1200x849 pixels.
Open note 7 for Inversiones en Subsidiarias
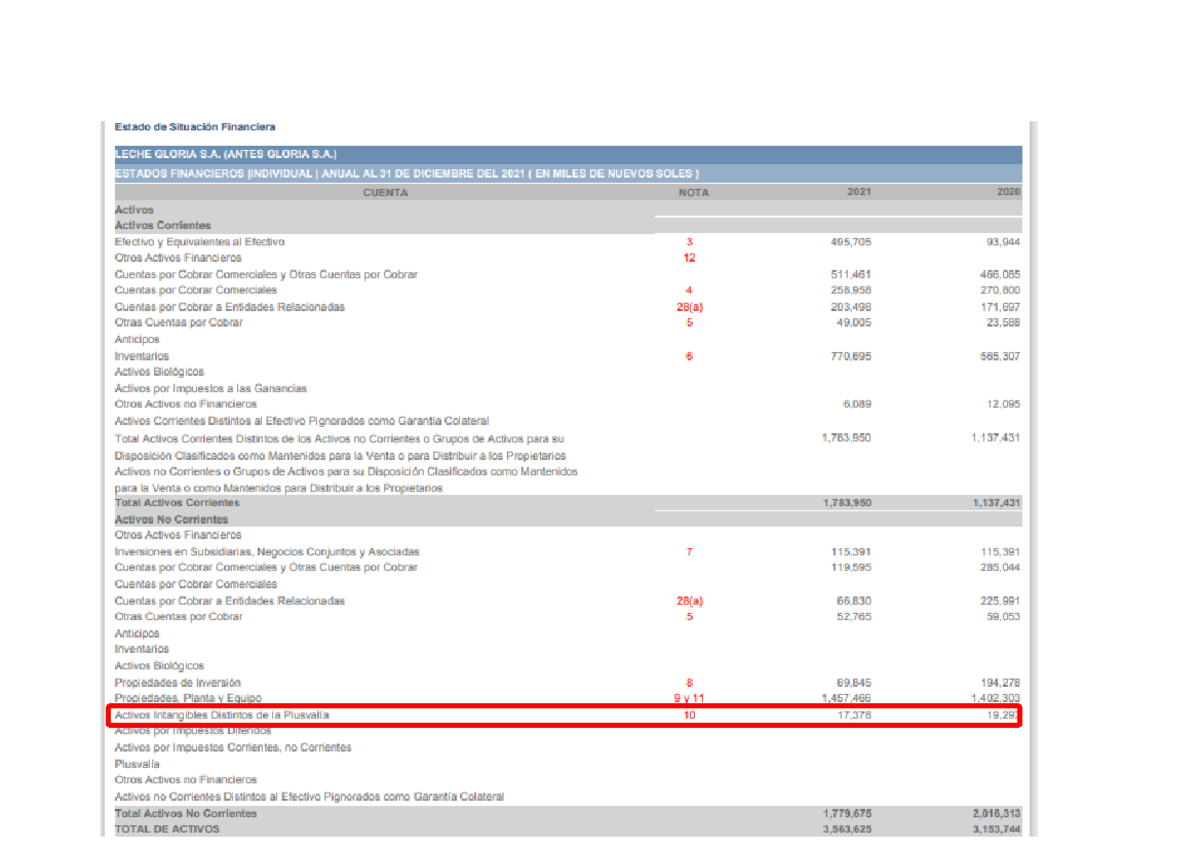click(x=689, y=552)
